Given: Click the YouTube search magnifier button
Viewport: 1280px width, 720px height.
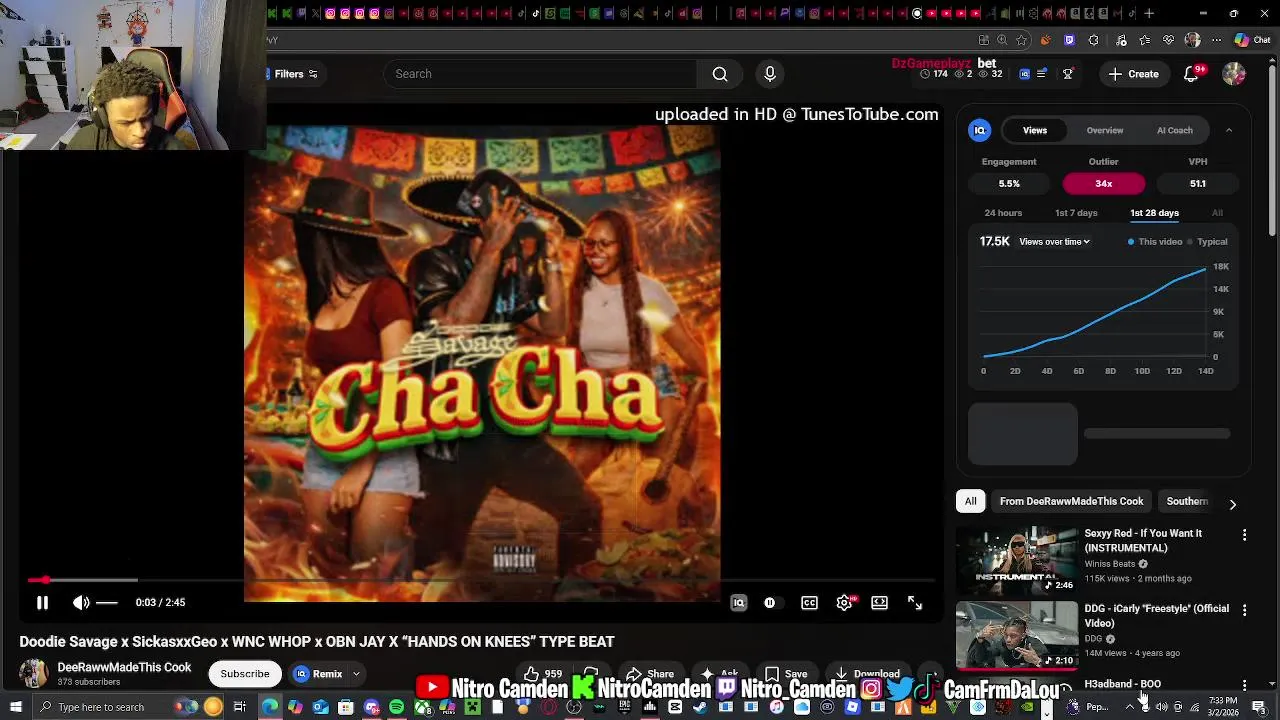Looking at the screenshot, I should point(720,74).
